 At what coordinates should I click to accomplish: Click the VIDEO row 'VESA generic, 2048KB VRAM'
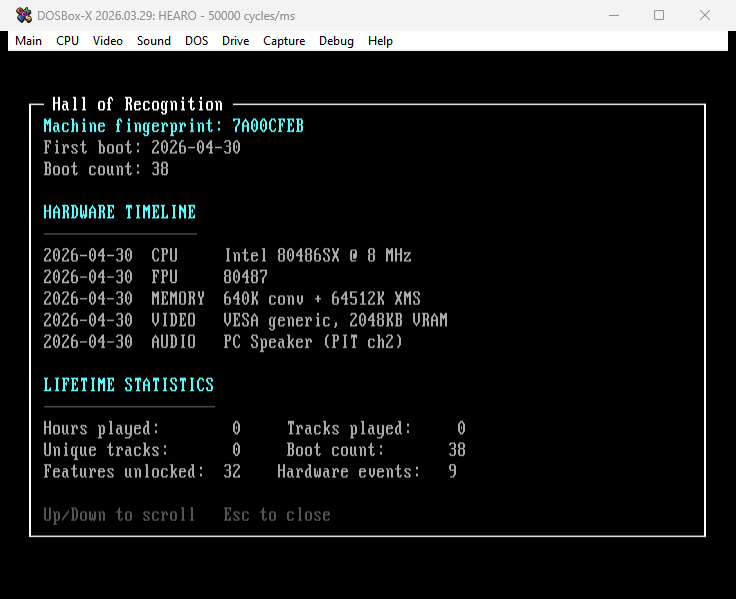coord(245,320)
